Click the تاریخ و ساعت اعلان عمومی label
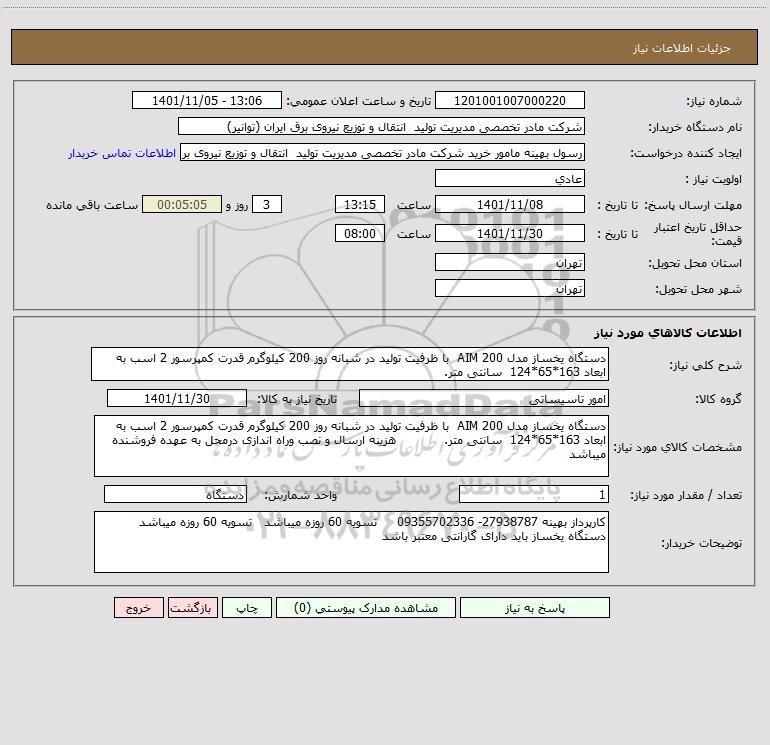770x745 pixels. 359,101
